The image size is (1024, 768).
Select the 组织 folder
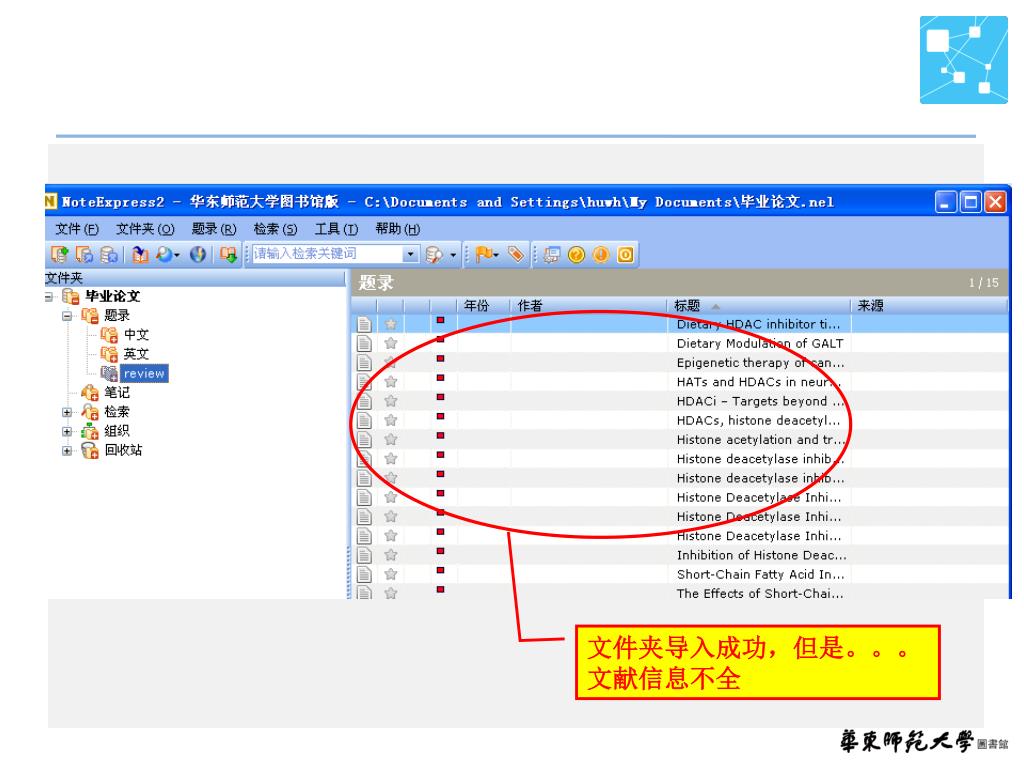[117, 431]
